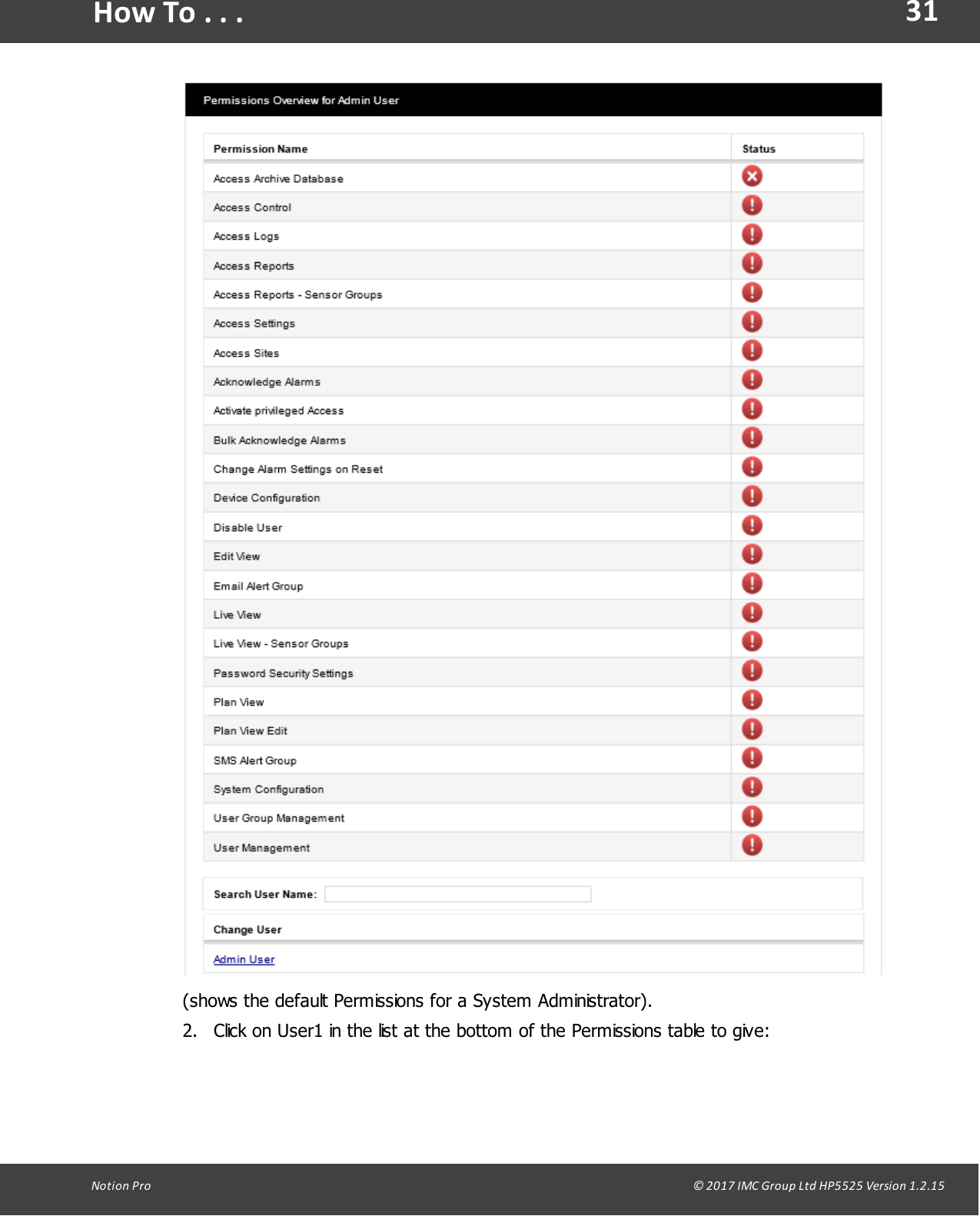Click the exclamation icon for Access Logs
This screenshot has height=1216, width=980.
click(752, 234)
